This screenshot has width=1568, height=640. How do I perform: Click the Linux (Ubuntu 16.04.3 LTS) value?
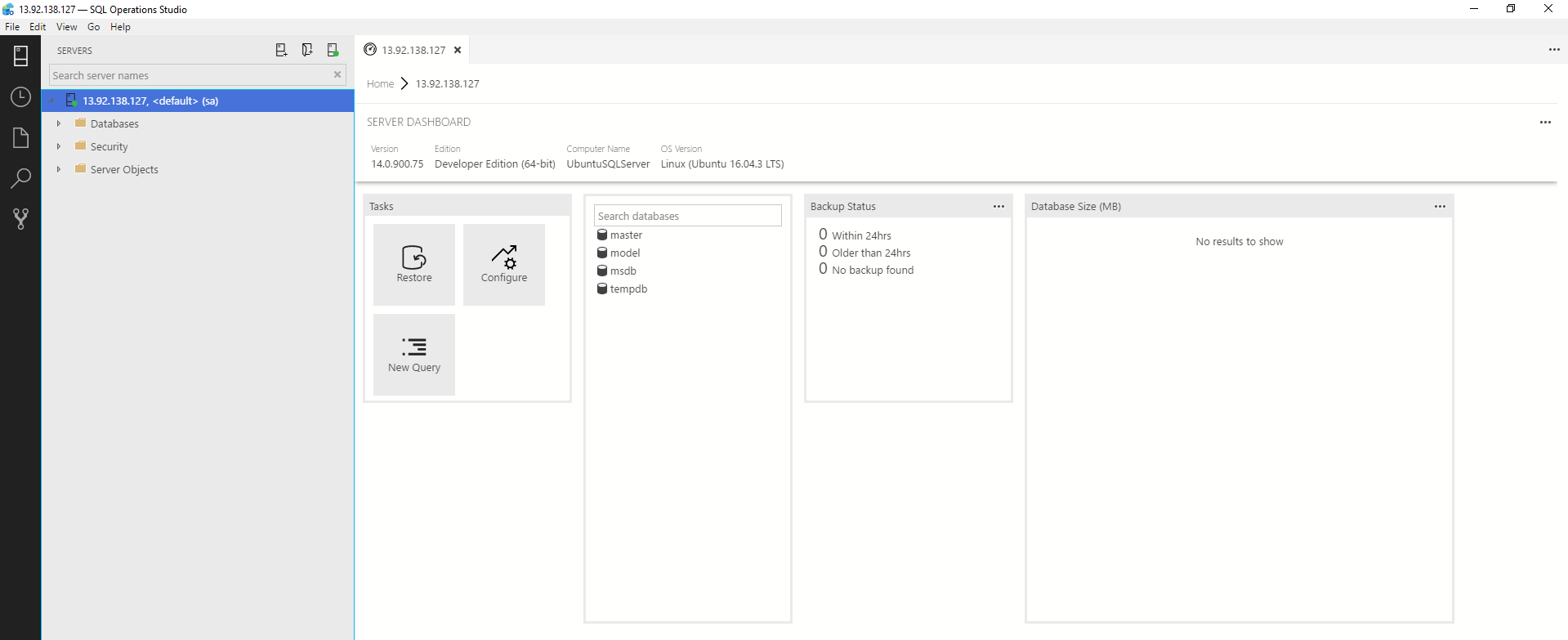pyautogui.click(x=722, y=163)
